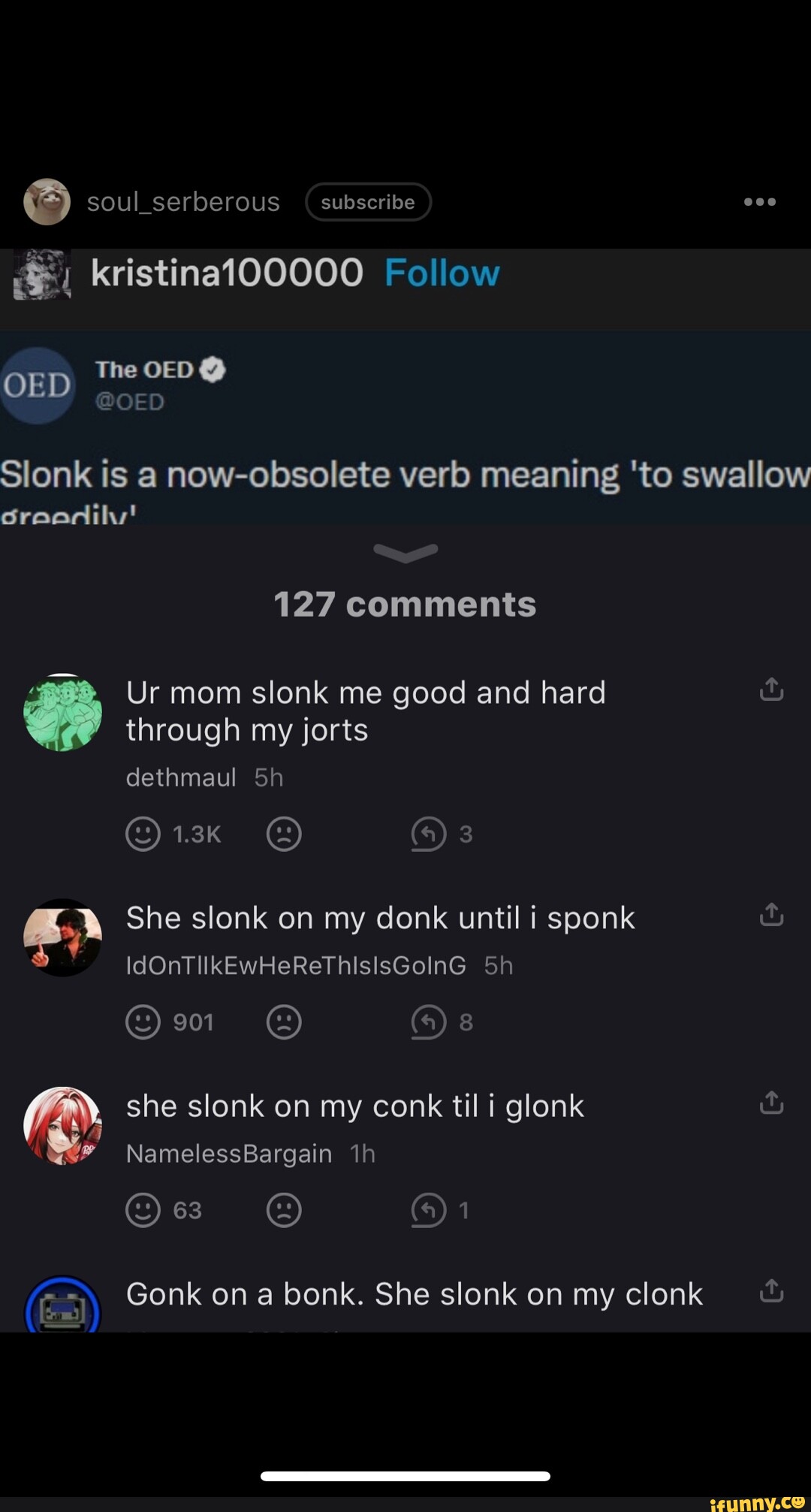Collapse the post with the chevron arrow
This screenshot has width=811, height=1512.
coord(405,554)
